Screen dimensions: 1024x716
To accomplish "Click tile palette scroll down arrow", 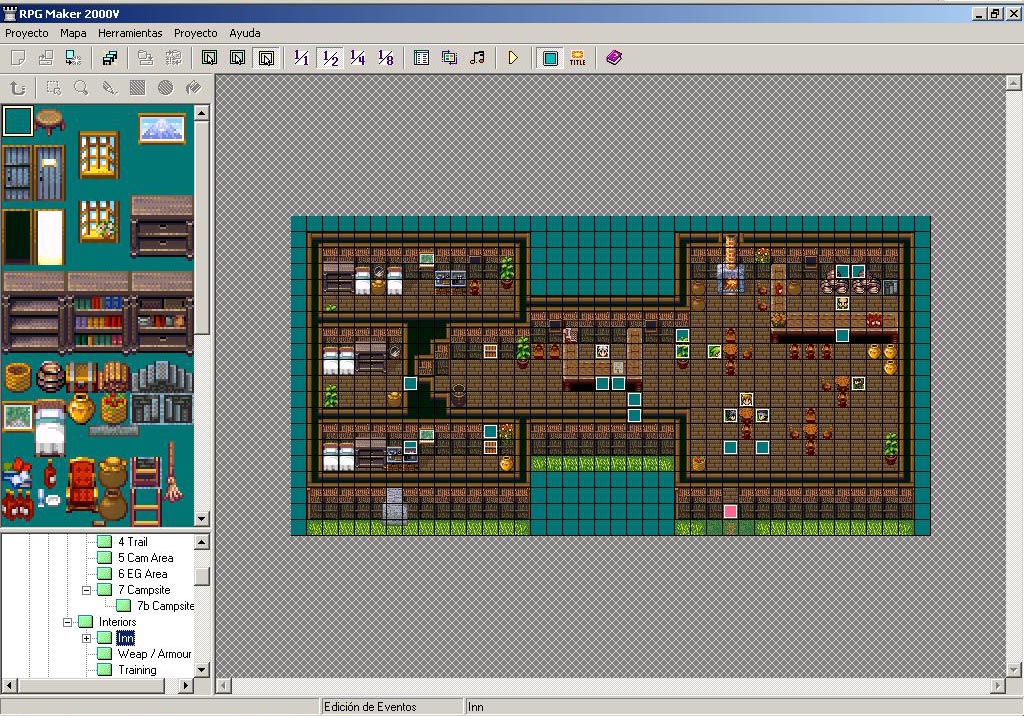I will click(x=202, y=519).
